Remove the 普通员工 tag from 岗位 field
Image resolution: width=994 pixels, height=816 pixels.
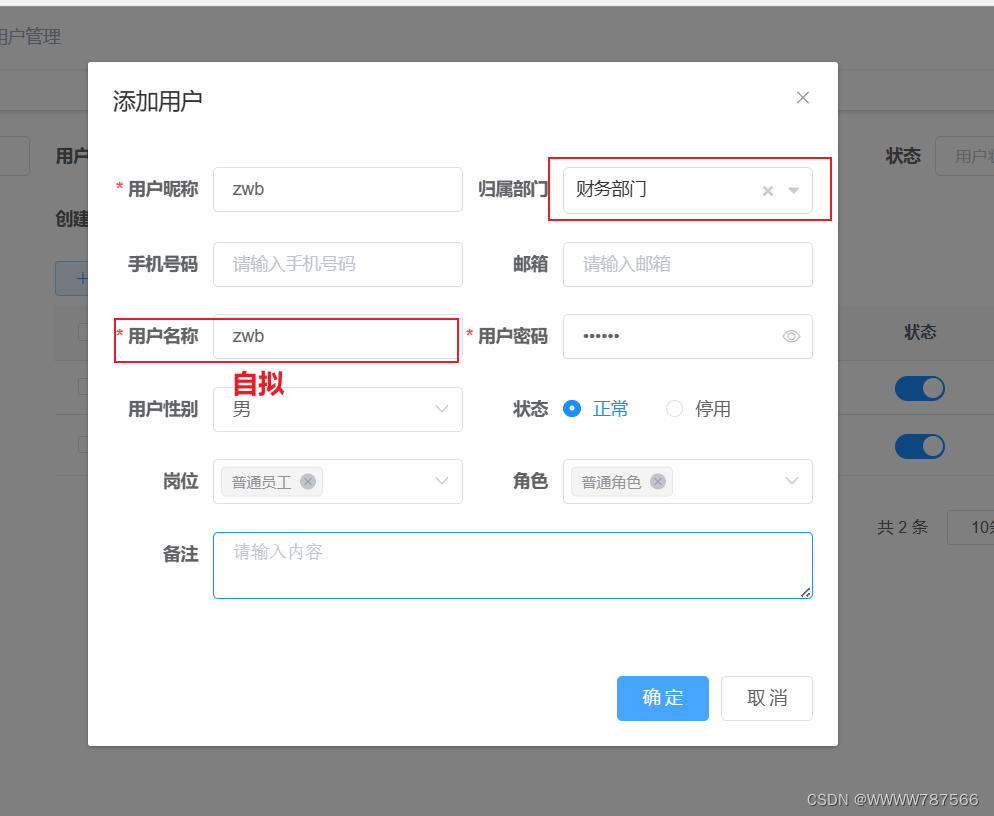click(x=308, y=481)
